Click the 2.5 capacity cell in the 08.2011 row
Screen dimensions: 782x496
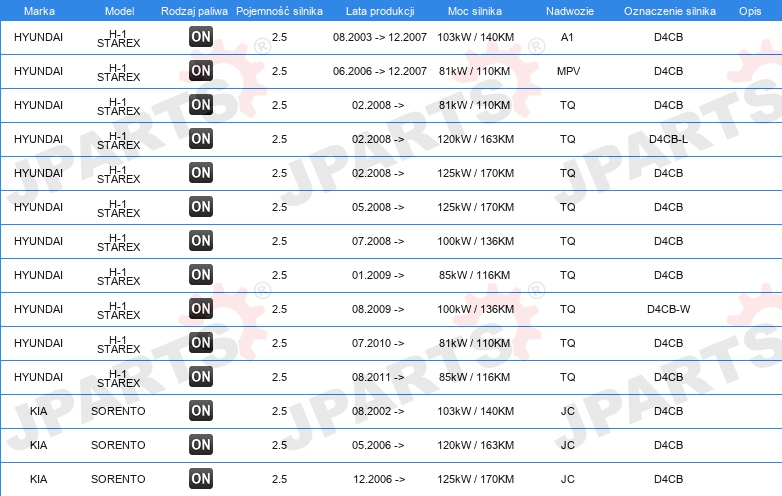pos(279,377)
